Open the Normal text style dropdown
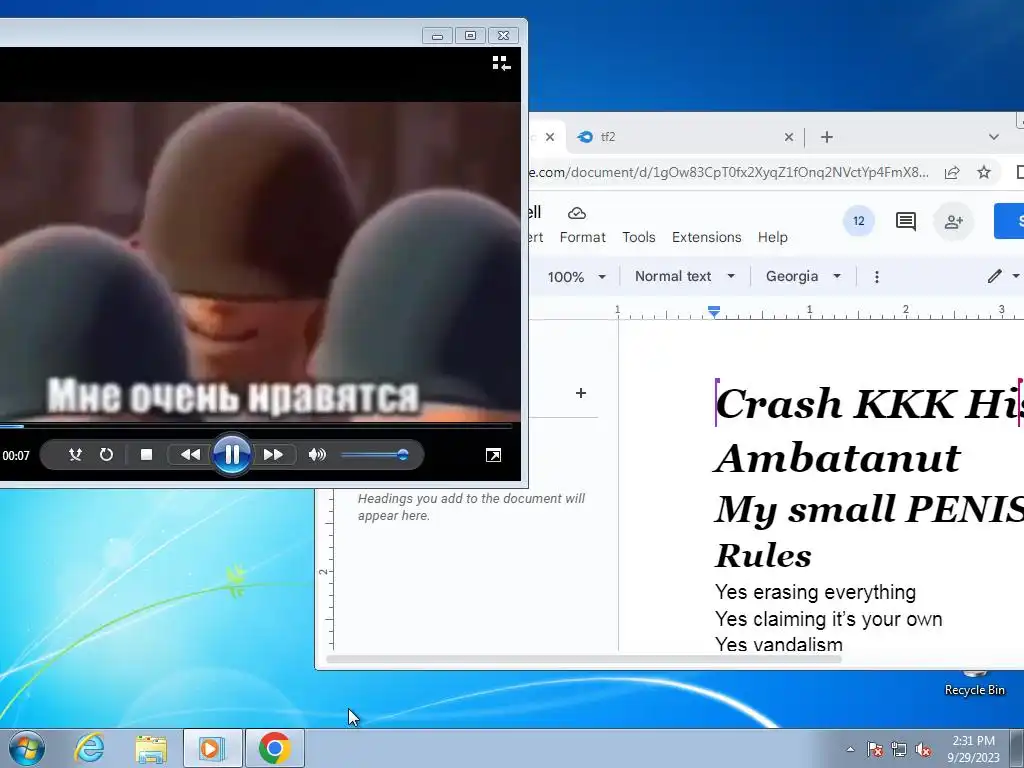The image size is (1024, 768). (684, 276)
